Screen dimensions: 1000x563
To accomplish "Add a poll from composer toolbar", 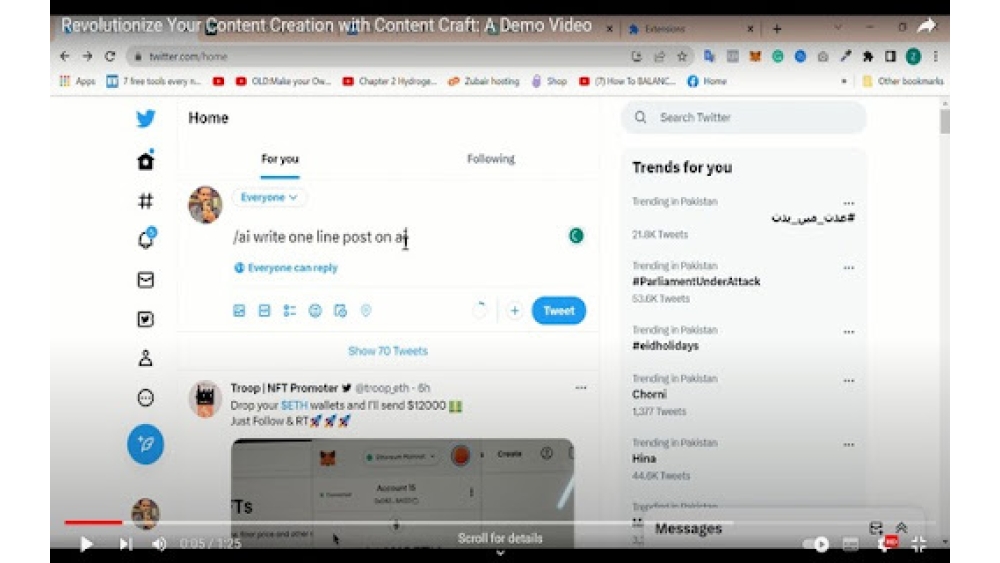I will pos(290,311).
